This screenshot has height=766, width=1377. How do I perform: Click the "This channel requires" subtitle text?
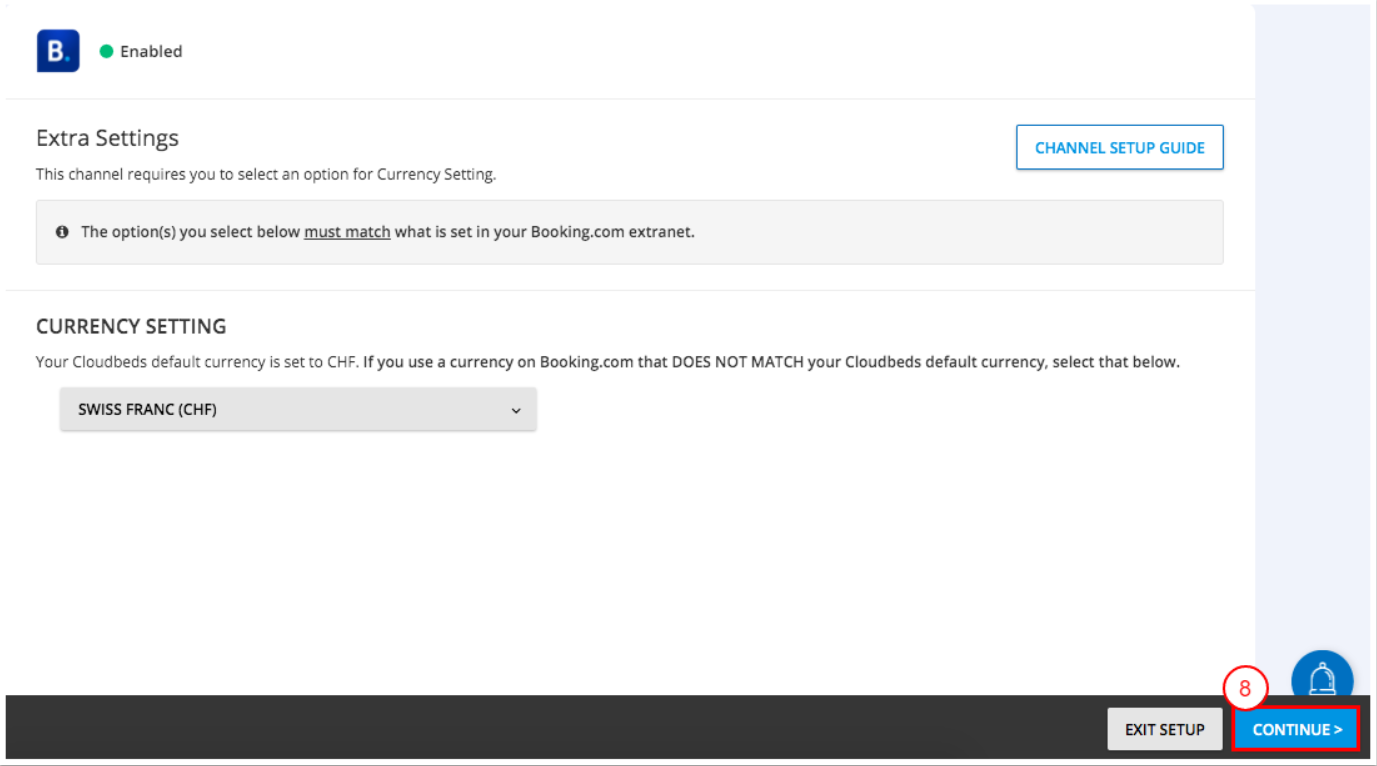coord(266,174)
